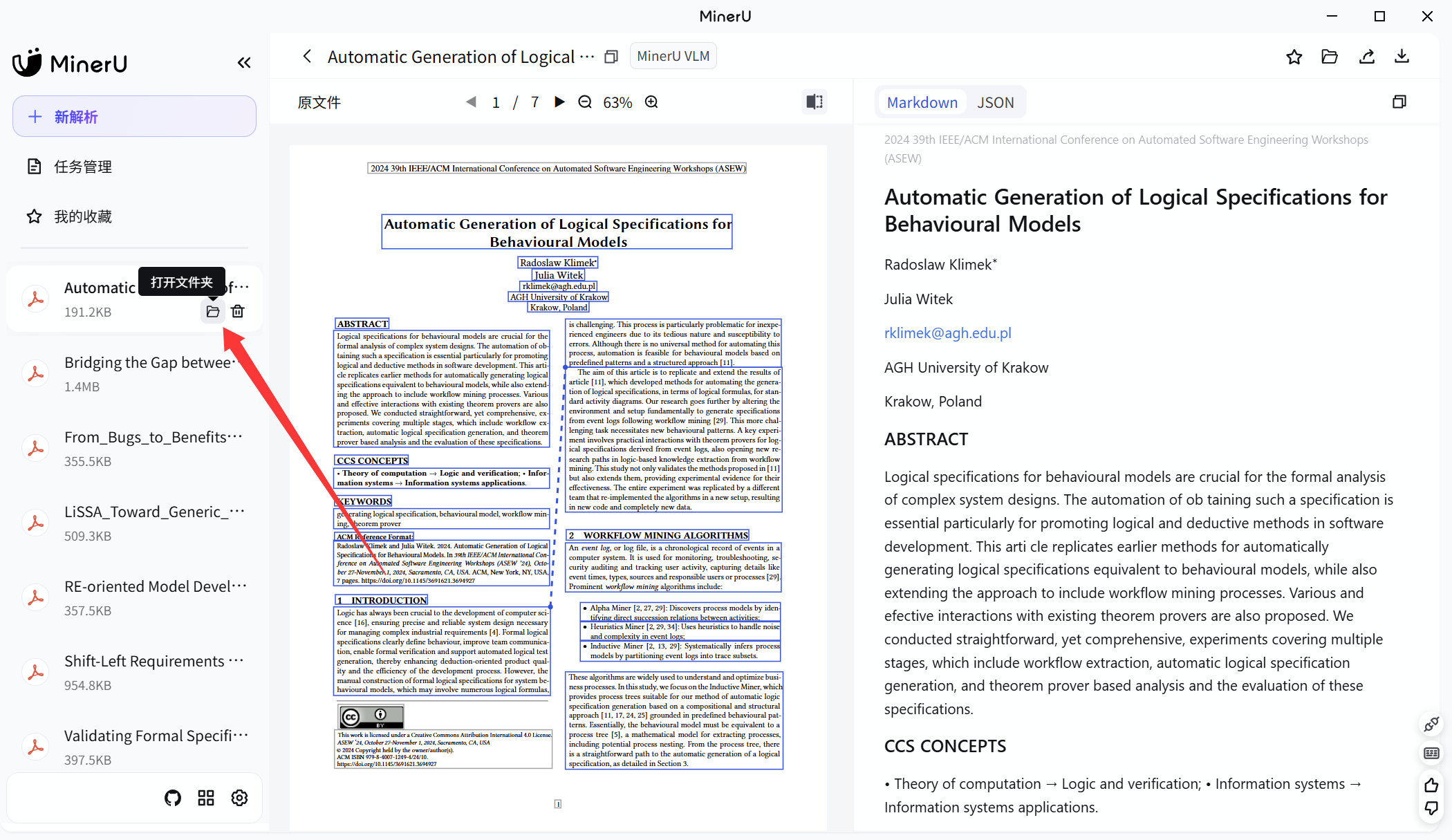Click the paper title block in PDF preview
Image resolution: width=1452 pixels, height=840 pixels.
point(557,232)
